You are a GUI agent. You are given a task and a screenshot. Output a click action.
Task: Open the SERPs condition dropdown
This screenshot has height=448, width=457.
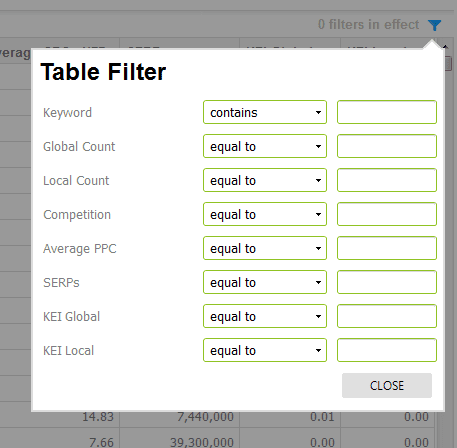265,282
